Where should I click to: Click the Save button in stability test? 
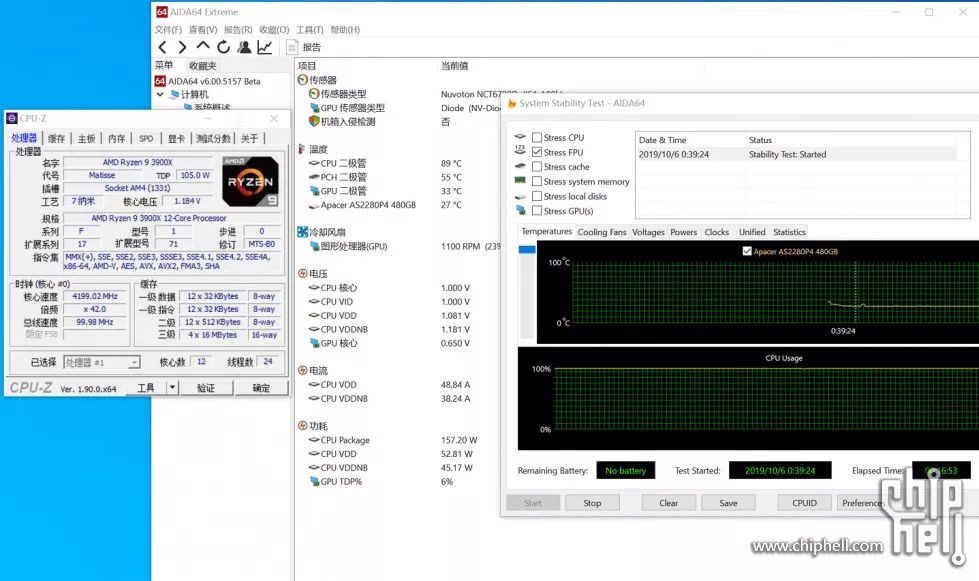pos(728,503)
